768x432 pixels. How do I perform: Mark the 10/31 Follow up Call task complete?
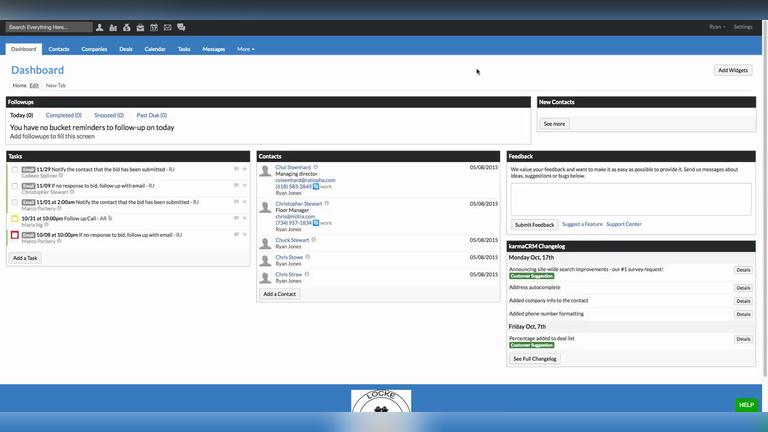point(15,218)
